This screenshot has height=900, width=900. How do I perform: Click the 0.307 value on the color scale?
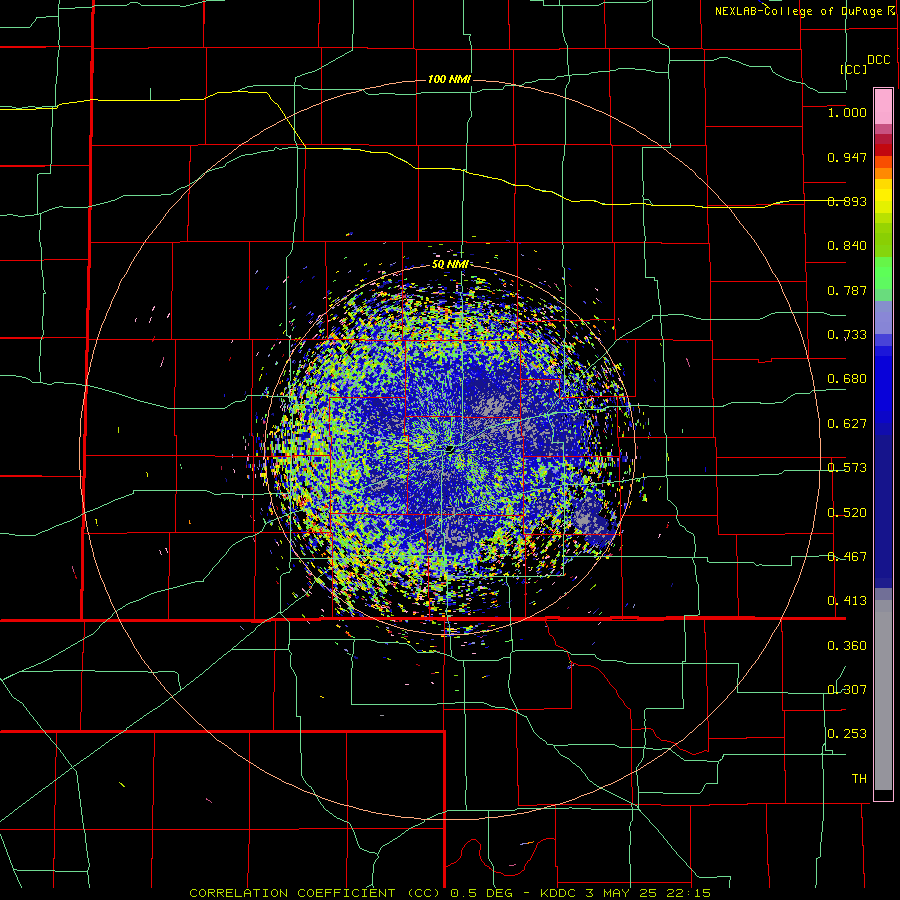(847, 690)
